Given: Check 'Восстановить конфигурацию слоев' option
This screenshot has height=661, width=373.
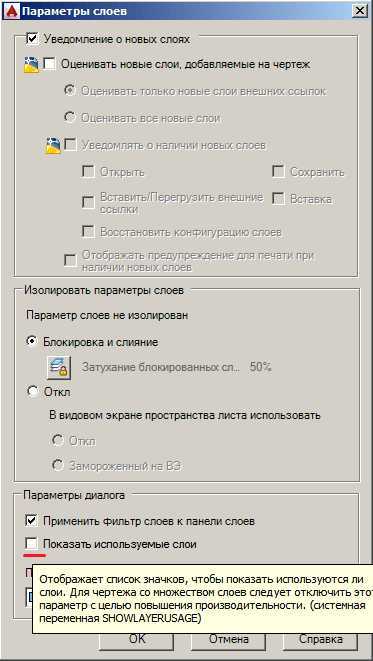Looking at the screenshot, I should tap(88, 232).
